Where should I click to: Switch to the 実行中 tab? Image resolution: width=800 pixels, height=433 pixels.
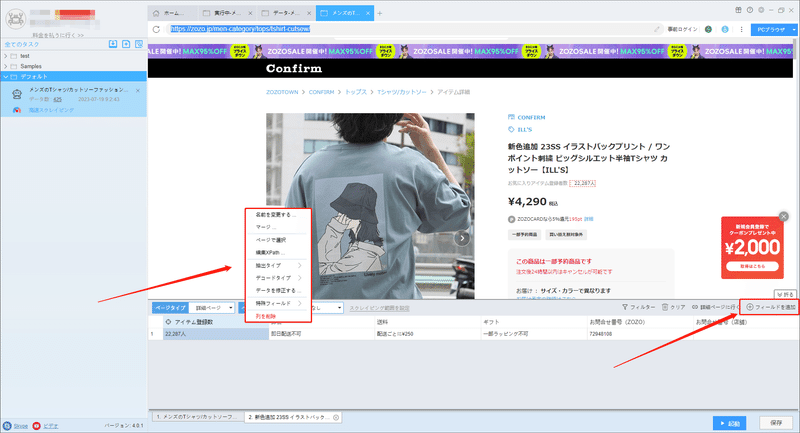tap(227, 13)
